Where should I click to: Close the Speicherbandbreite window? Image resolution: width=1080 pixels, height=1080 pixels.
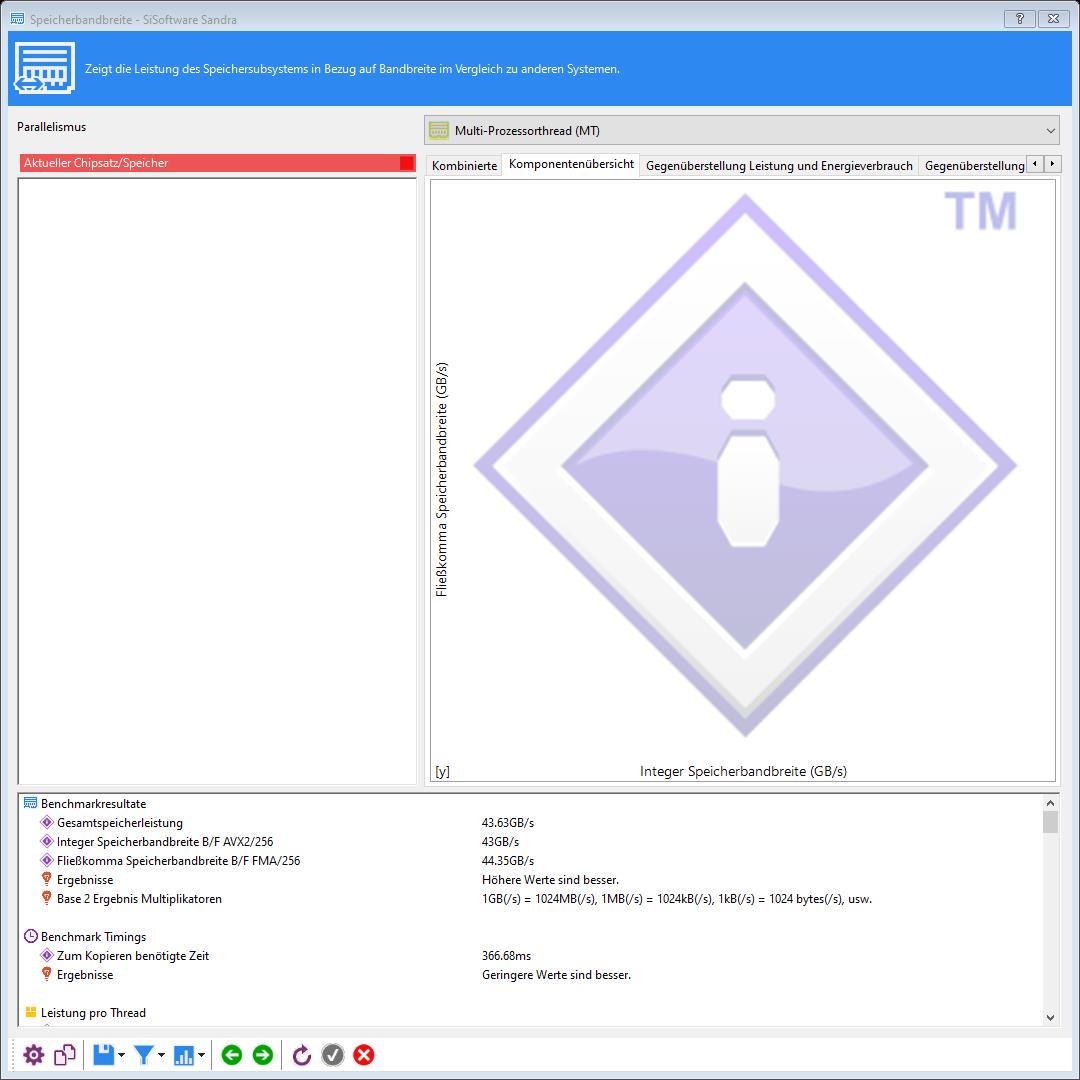click(1054, 19)
